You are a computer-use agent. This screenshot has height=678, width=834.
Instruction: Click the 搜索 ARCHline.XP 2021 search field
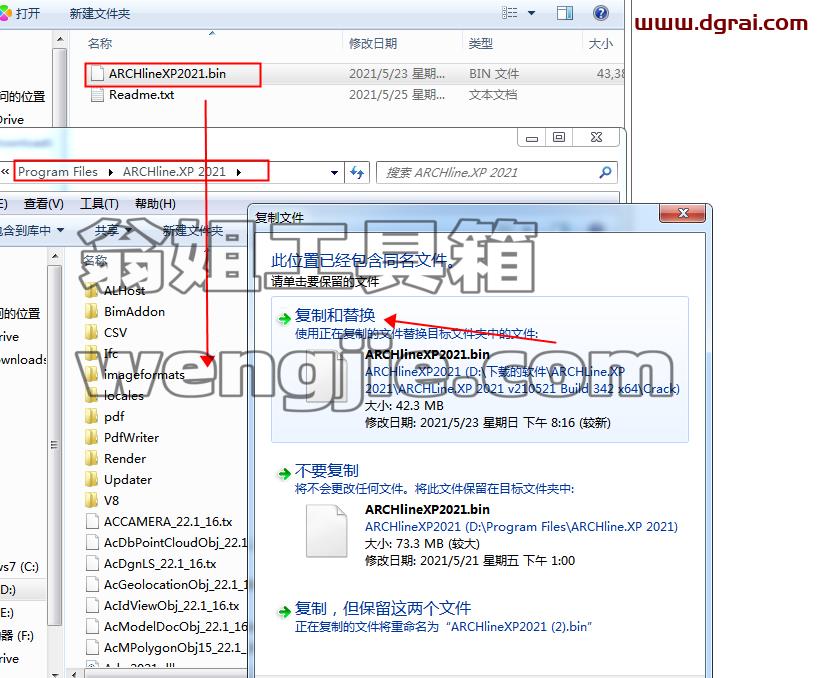pyautogui.click(x=488, y=172)
